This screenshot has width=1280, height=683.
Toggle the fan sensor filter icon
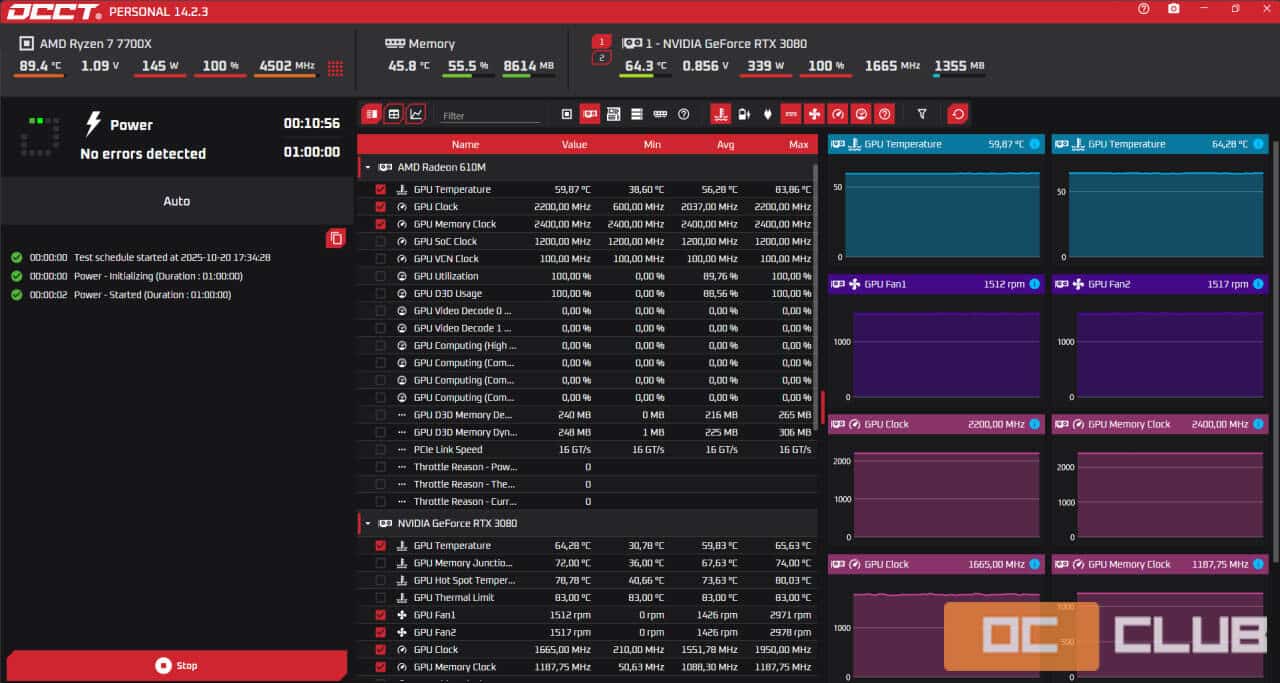814,114
